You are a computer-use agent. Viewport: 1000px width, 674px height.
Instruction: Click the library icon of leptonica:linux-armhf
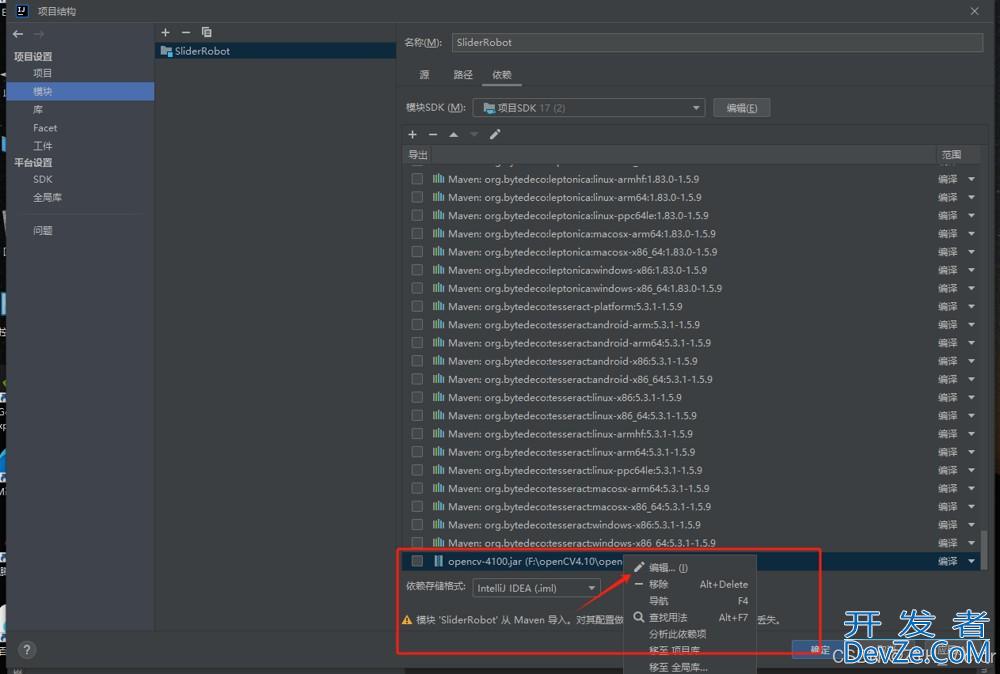click(x=438, y=179)
